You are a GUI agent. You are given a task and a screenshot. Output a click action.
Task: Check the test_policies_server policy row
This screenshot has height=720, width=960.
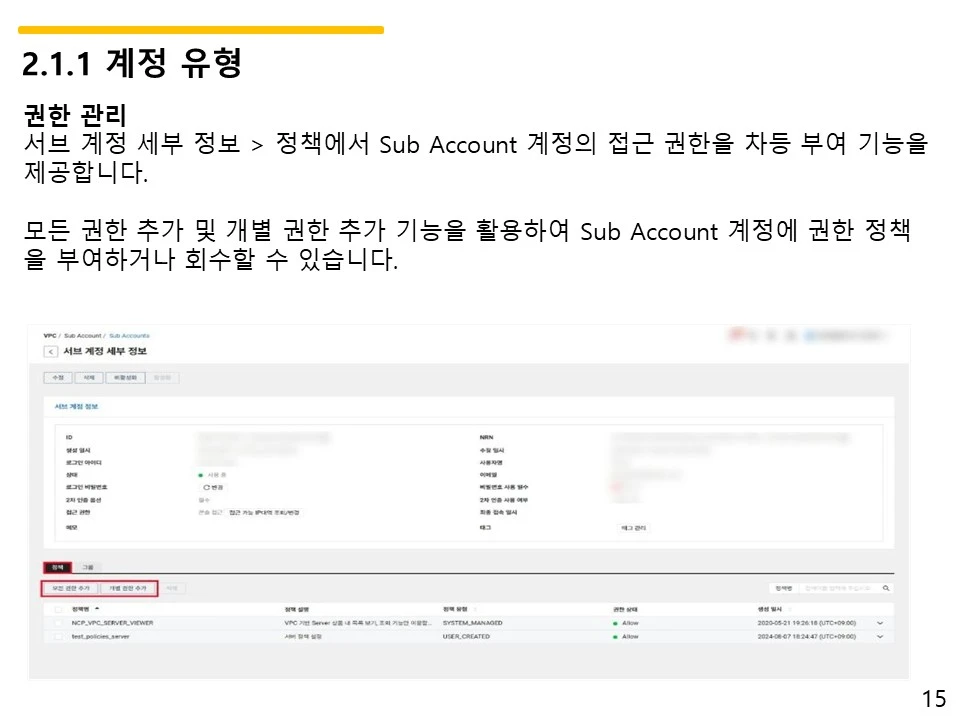[x=57, y=635]
